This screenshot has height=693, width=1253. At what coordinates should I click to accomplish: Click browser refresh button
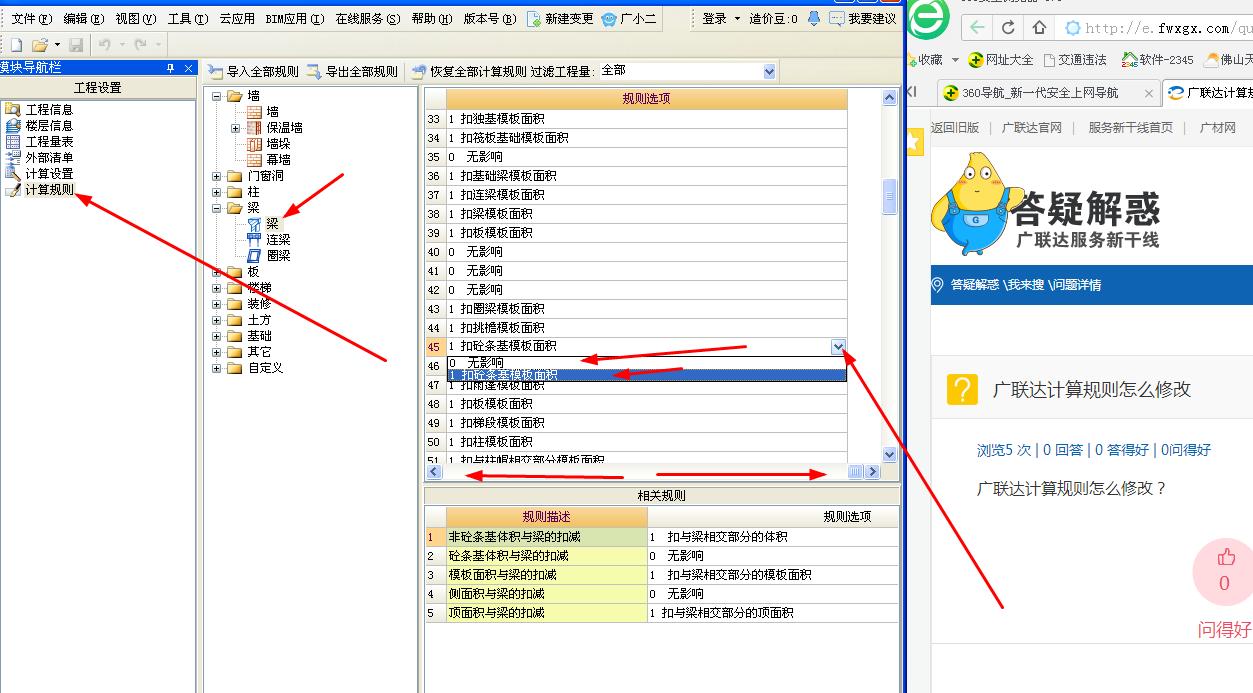click(1008, 28)
